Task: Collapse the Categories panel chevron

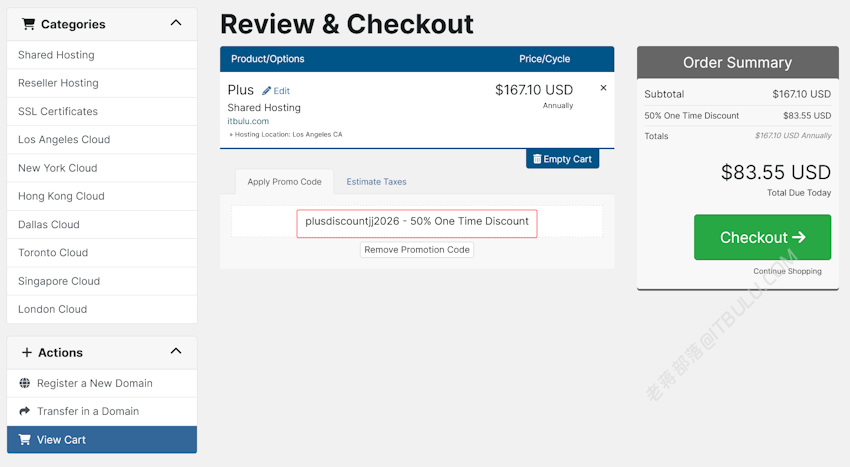Action: tap(176, 23)
